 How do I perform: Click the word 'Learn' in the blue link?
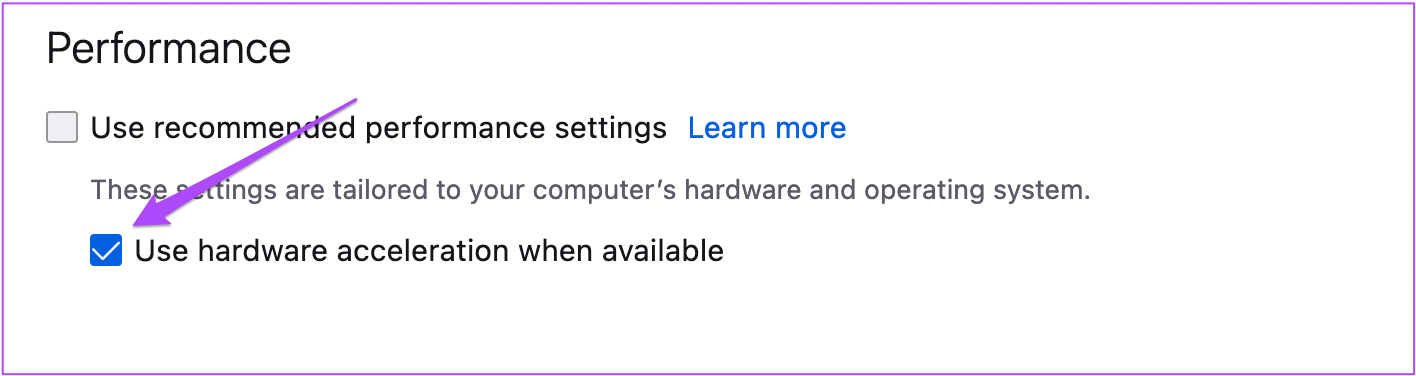click(x=726, y=128)
